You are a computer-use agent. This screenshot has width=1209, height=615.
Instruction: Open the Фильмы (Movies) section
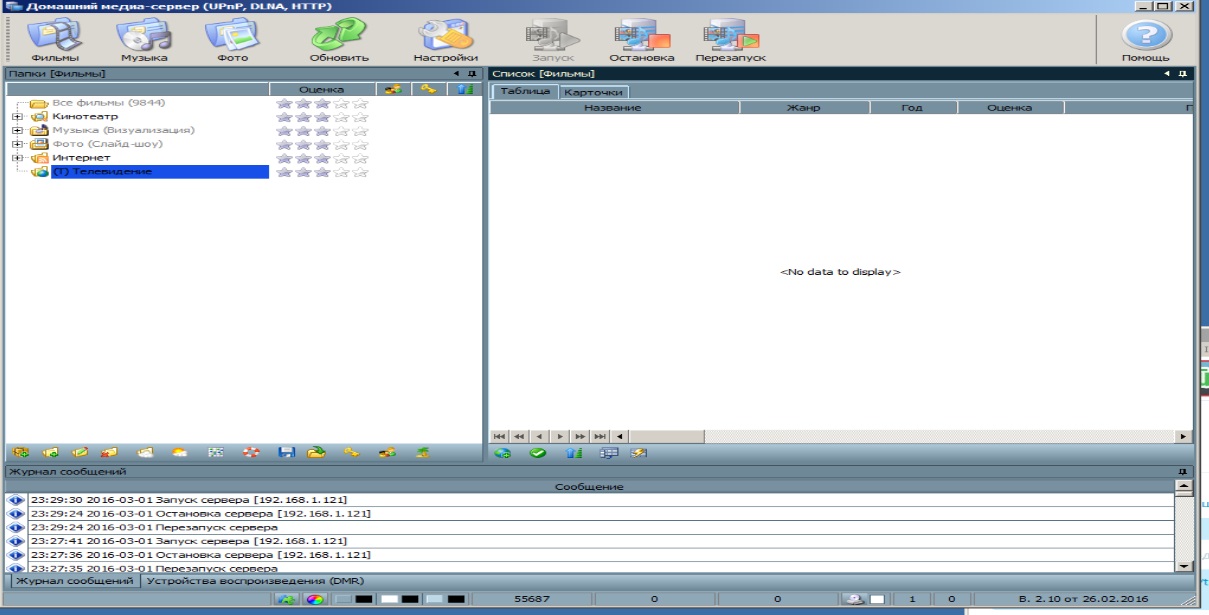tap(54, 40)
